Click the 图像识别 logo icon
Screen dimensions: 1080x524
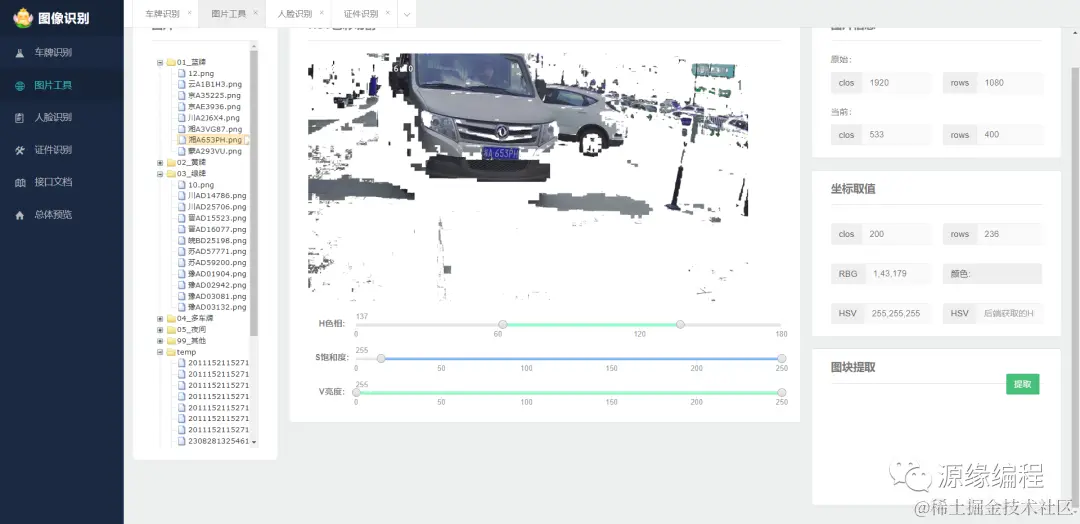(23, 18)
